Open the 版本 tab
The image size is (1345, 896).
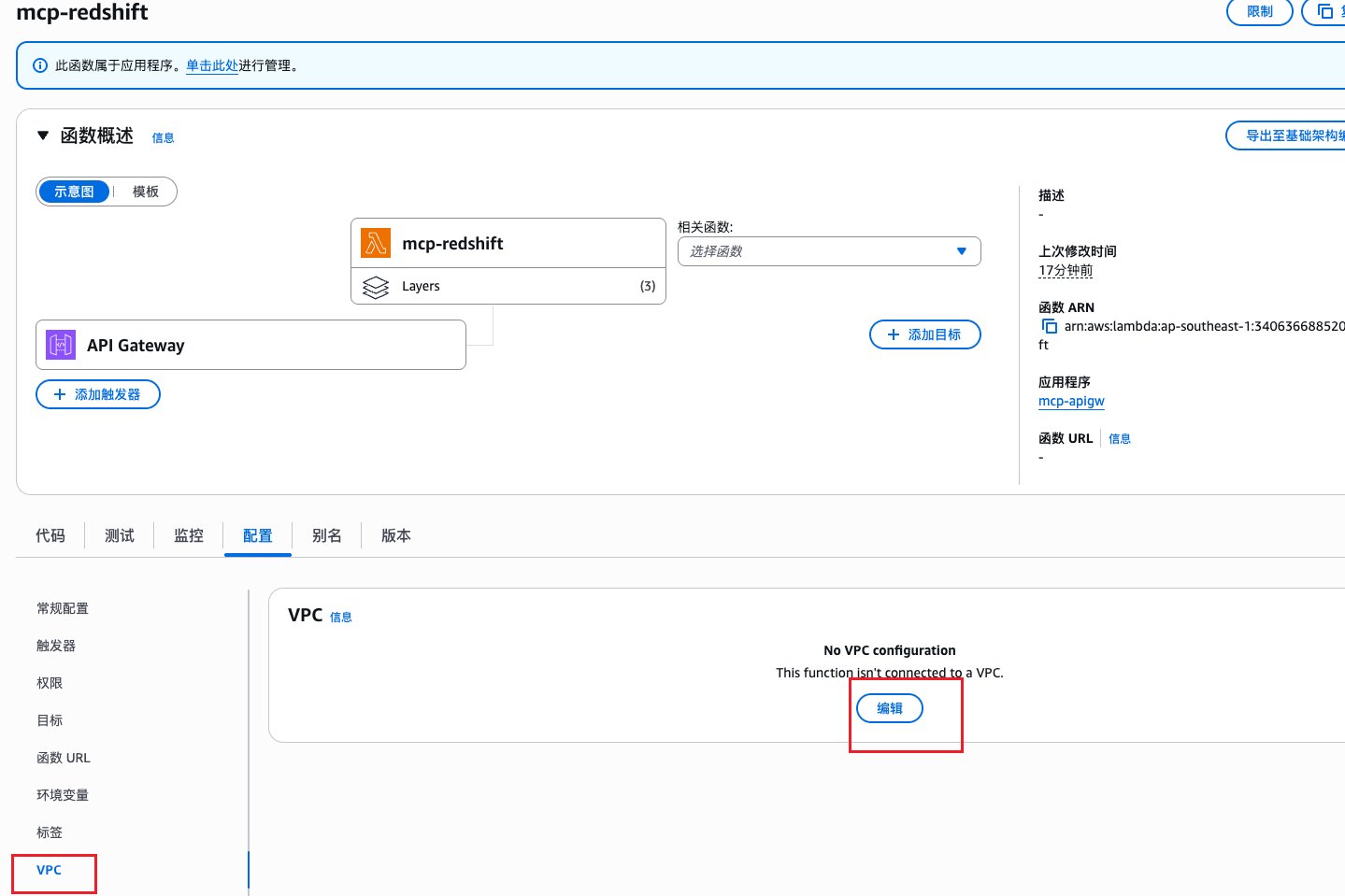click(396, 535)
